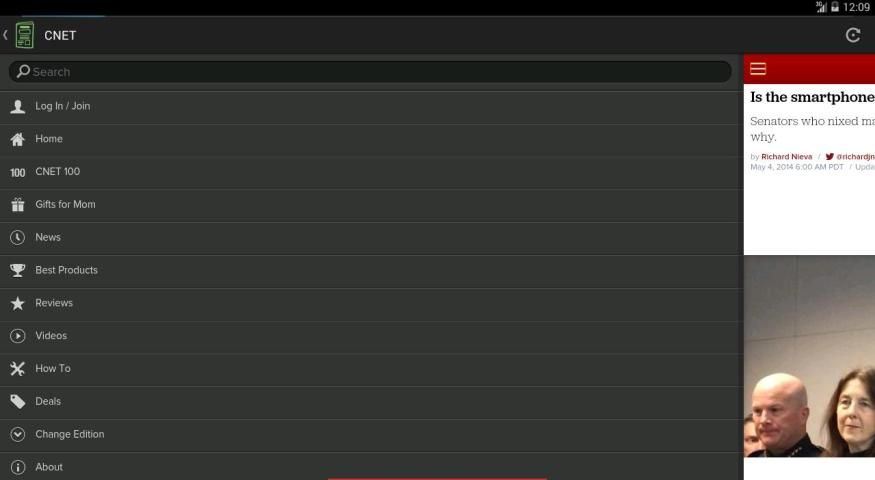The image size is (875, 480).
Task: Open the red hamburger menu icon
Action: [758, 69]
